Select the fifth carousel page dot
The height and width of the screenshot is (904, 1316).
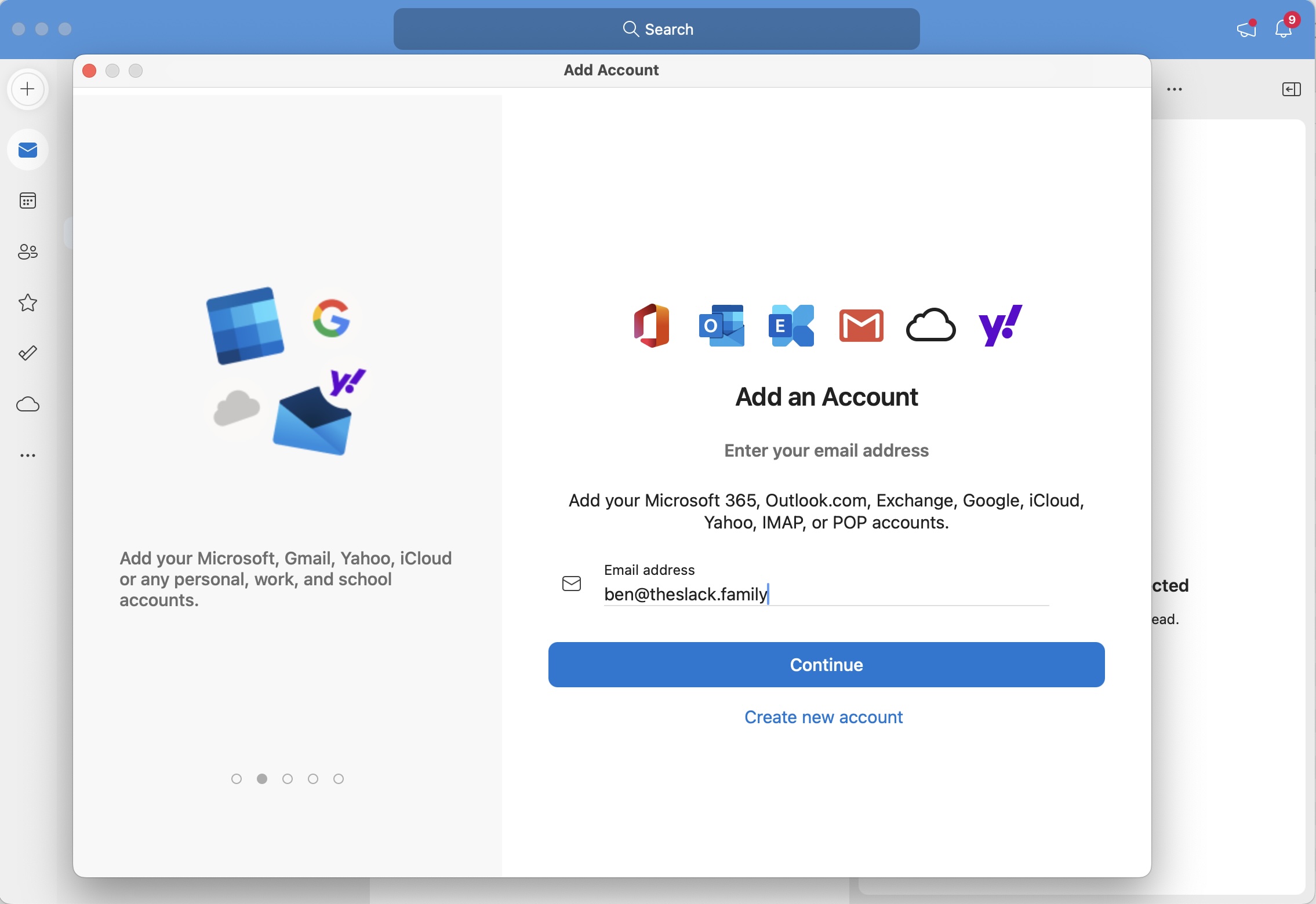point(339,779)
